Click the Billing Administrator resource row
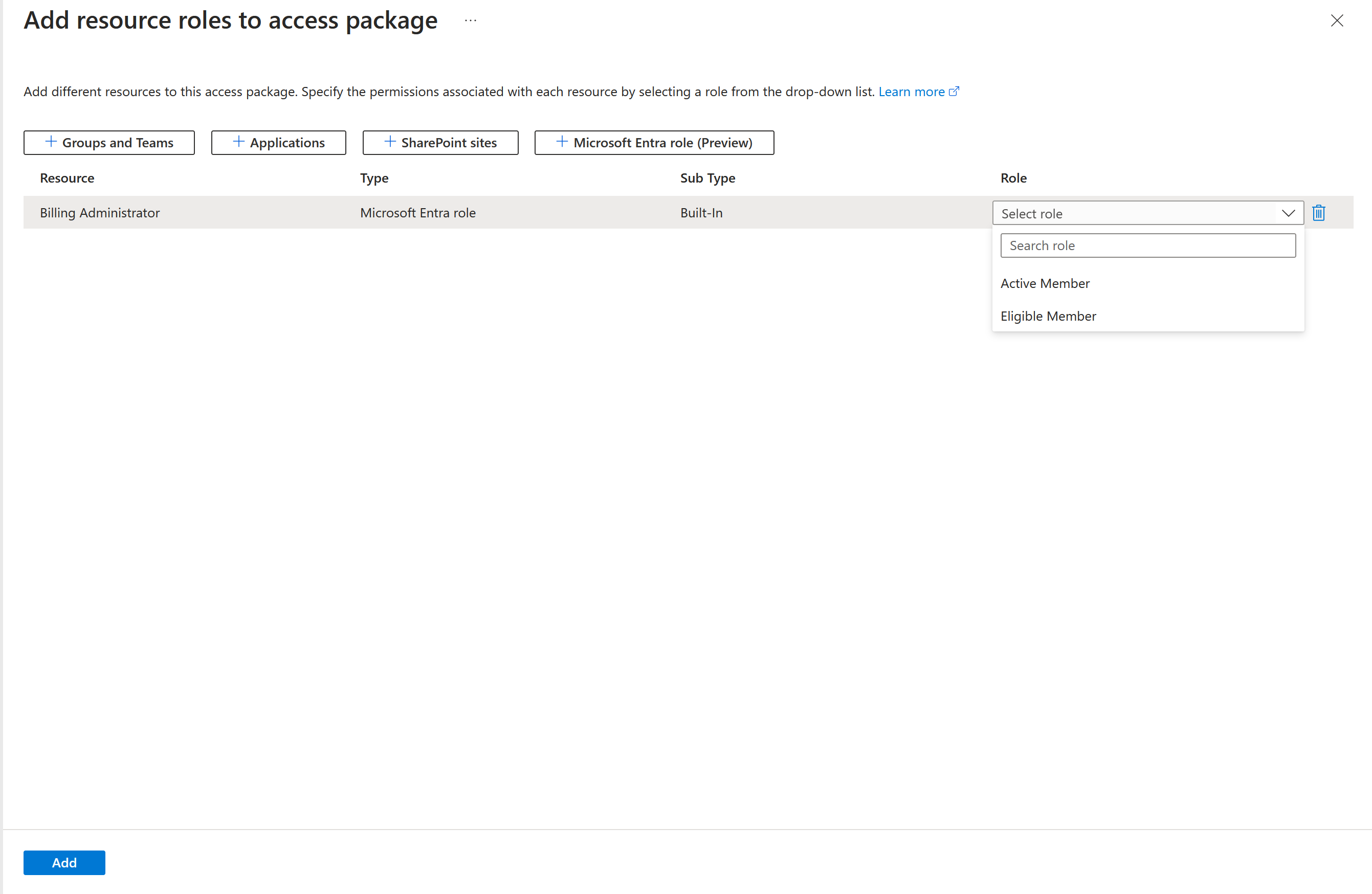 tap(100, 212)
